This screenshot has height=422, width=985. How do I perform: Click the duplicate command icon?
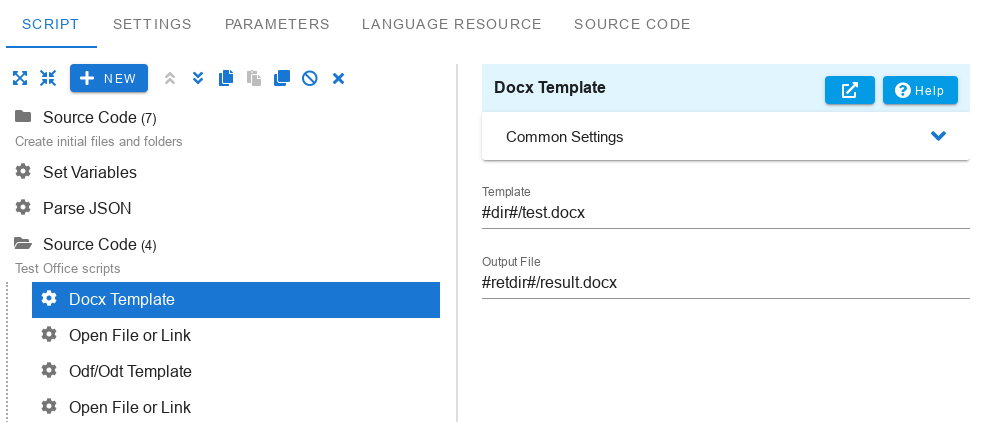(282, 78)
